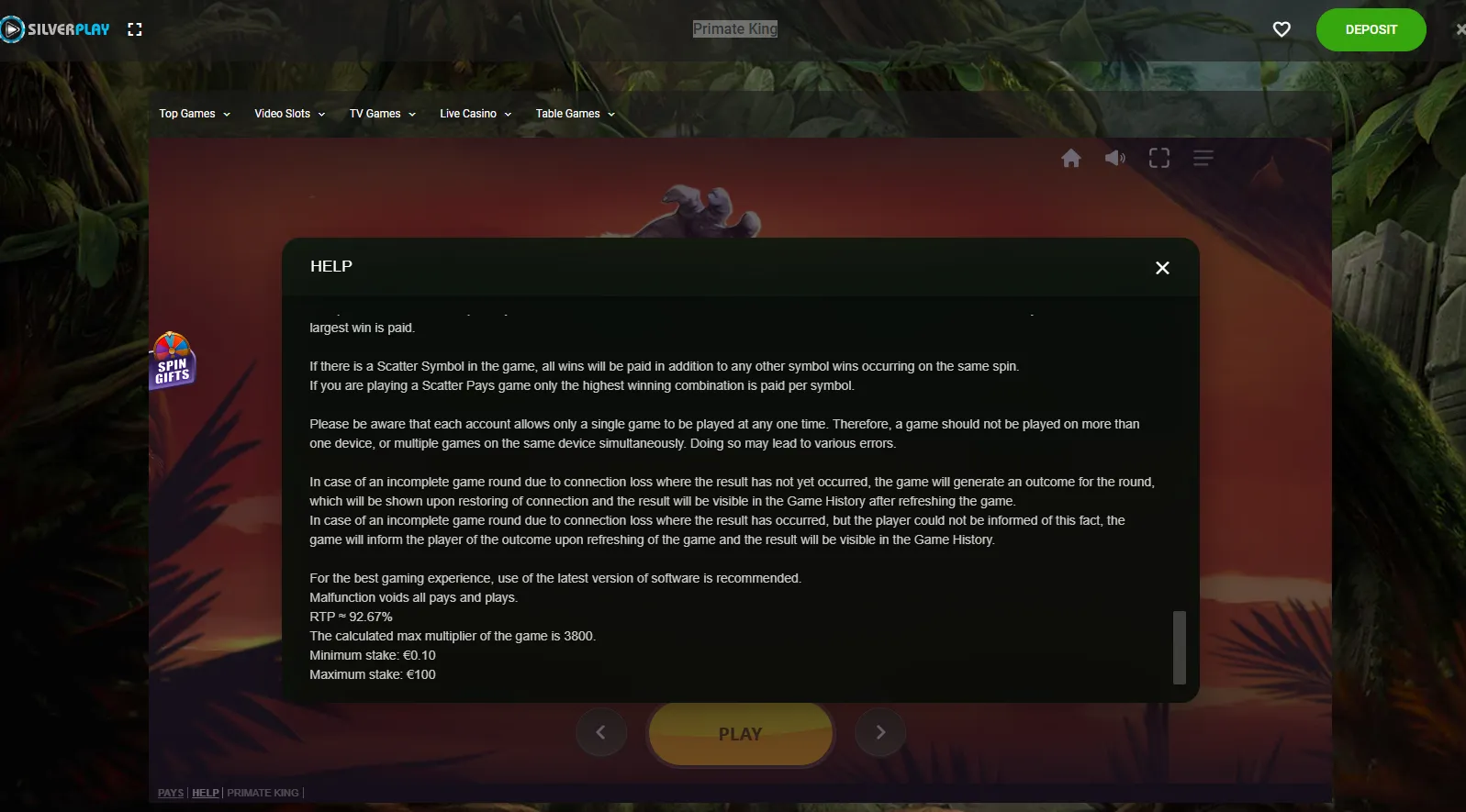The height and width of the screenshot is (812, 1466).
Task: Click the HELP dialog scrollbar thumb
Action: [x=1180, y=648]
